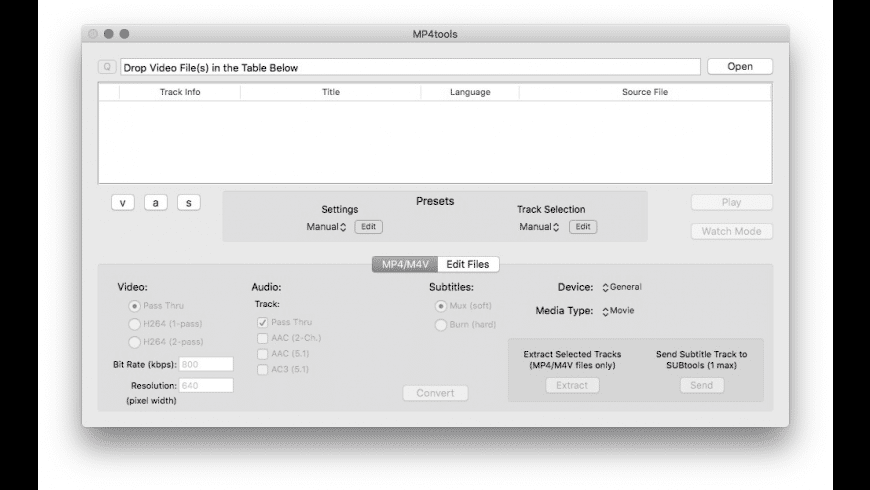Click the Convert button
This screenshot has width=870, height=490.
[x=435, y=393]
